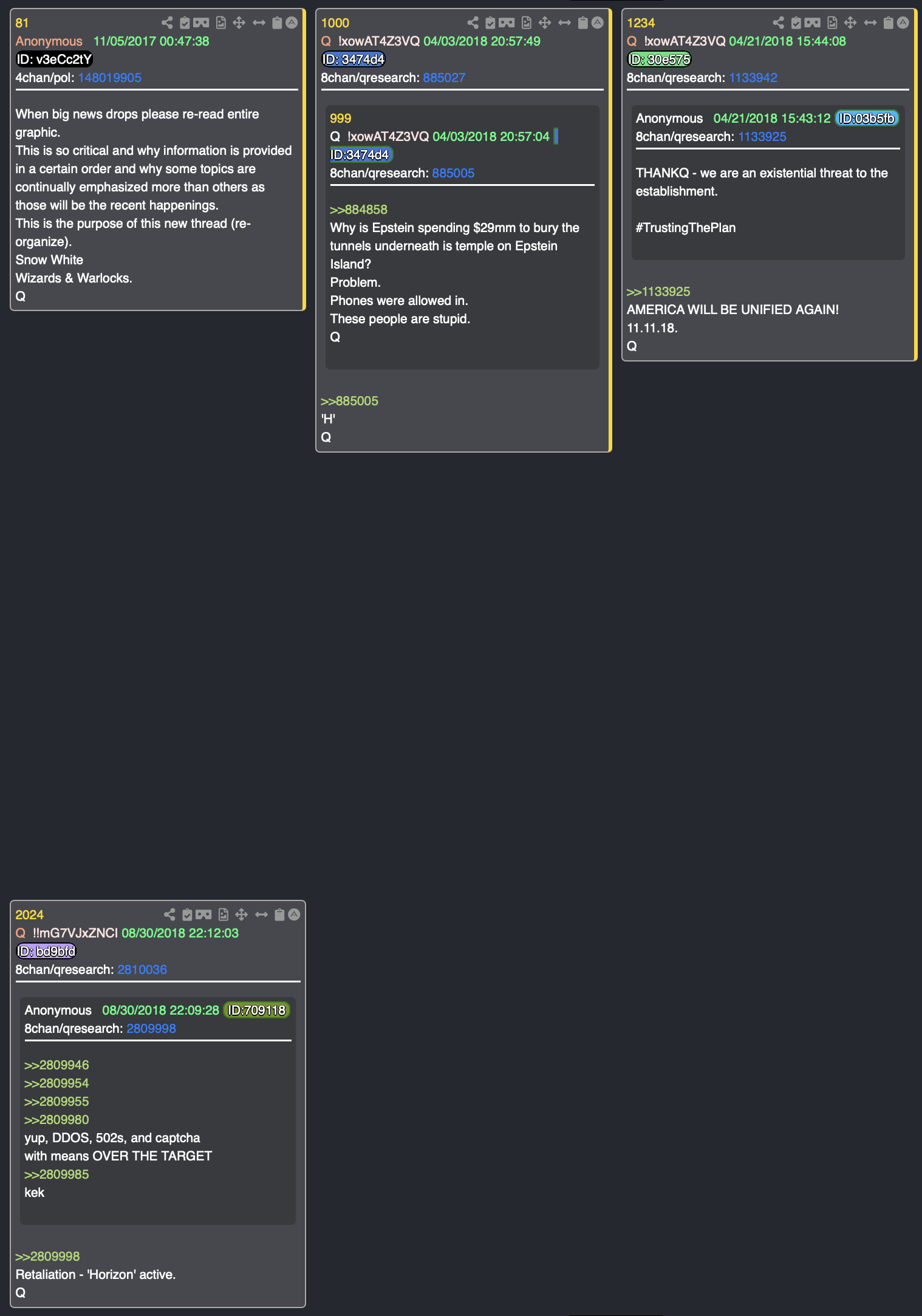
Task: Open qresearch link 2810036
Action: coord(142,970)
